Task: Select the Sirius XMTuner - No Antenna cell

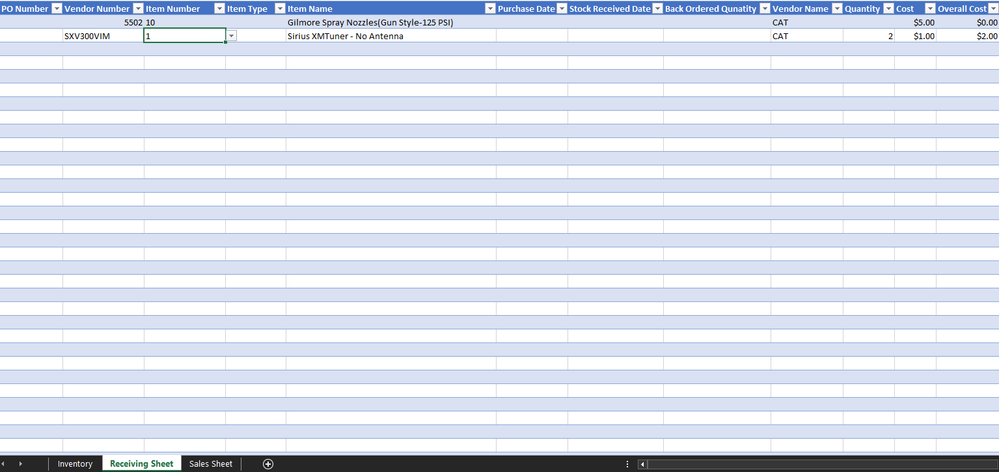Action: pos(391,36)
